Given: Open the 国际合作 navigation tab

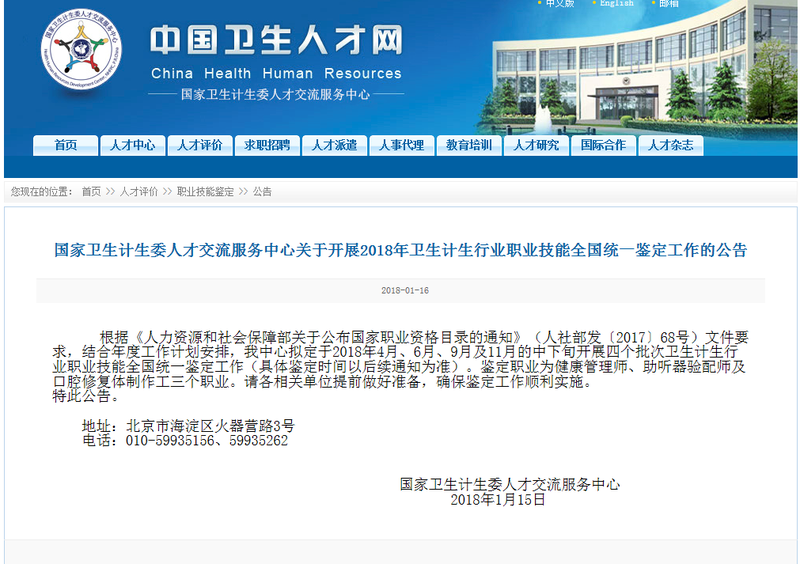Looking at the screenshot, I should pyautogui.click(x=604, y=145).
